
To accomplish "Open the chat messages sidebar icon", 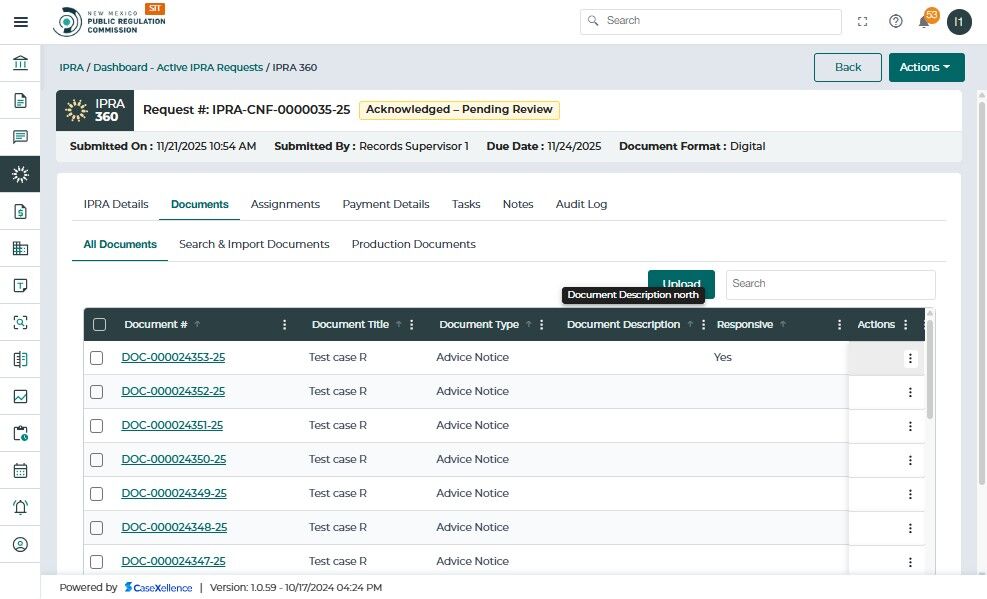I will [x=20, y=137].
